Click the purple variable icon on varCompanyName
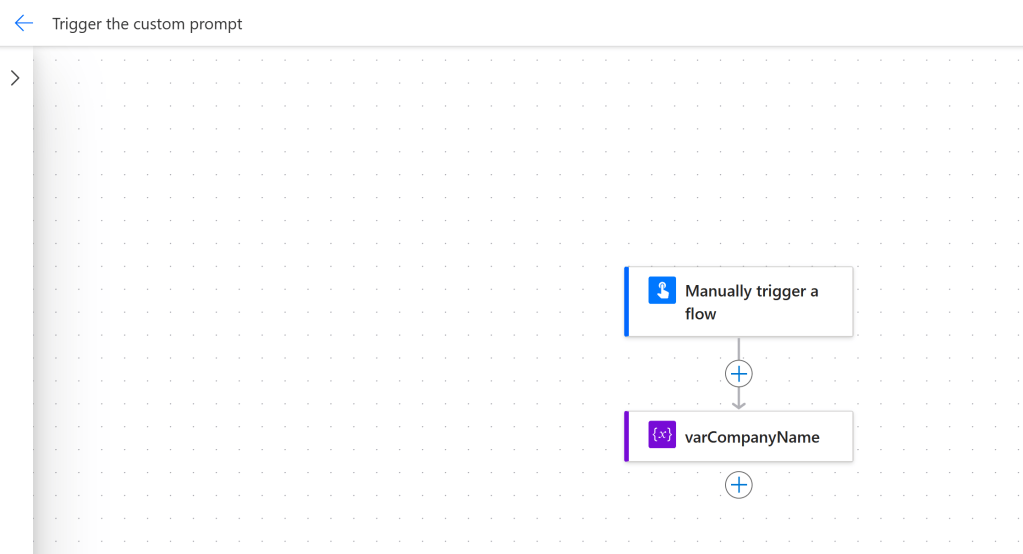 pyautogui.click(x=662, y=435)
